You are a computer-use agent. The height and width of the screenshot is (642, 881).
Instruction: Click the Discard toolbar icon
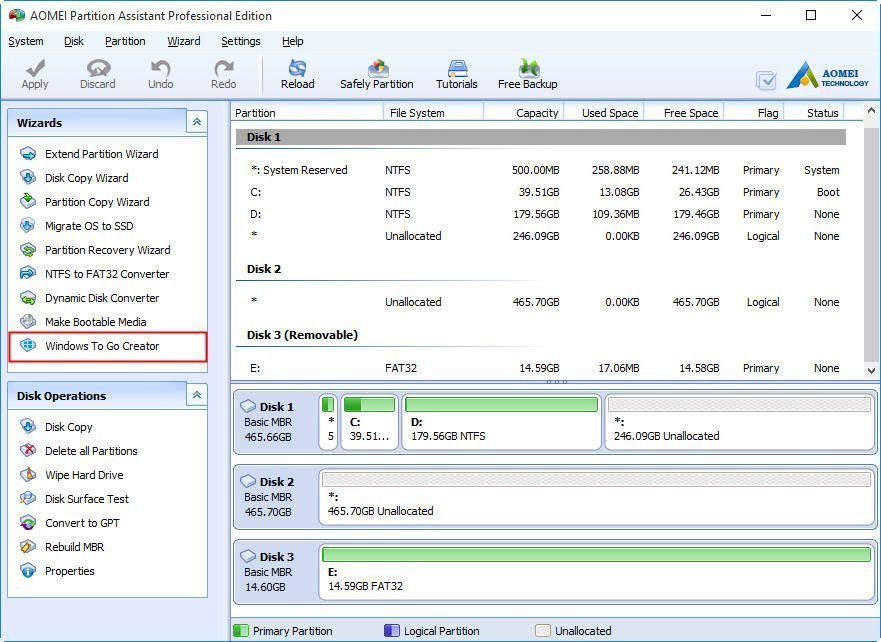(98, 74)
